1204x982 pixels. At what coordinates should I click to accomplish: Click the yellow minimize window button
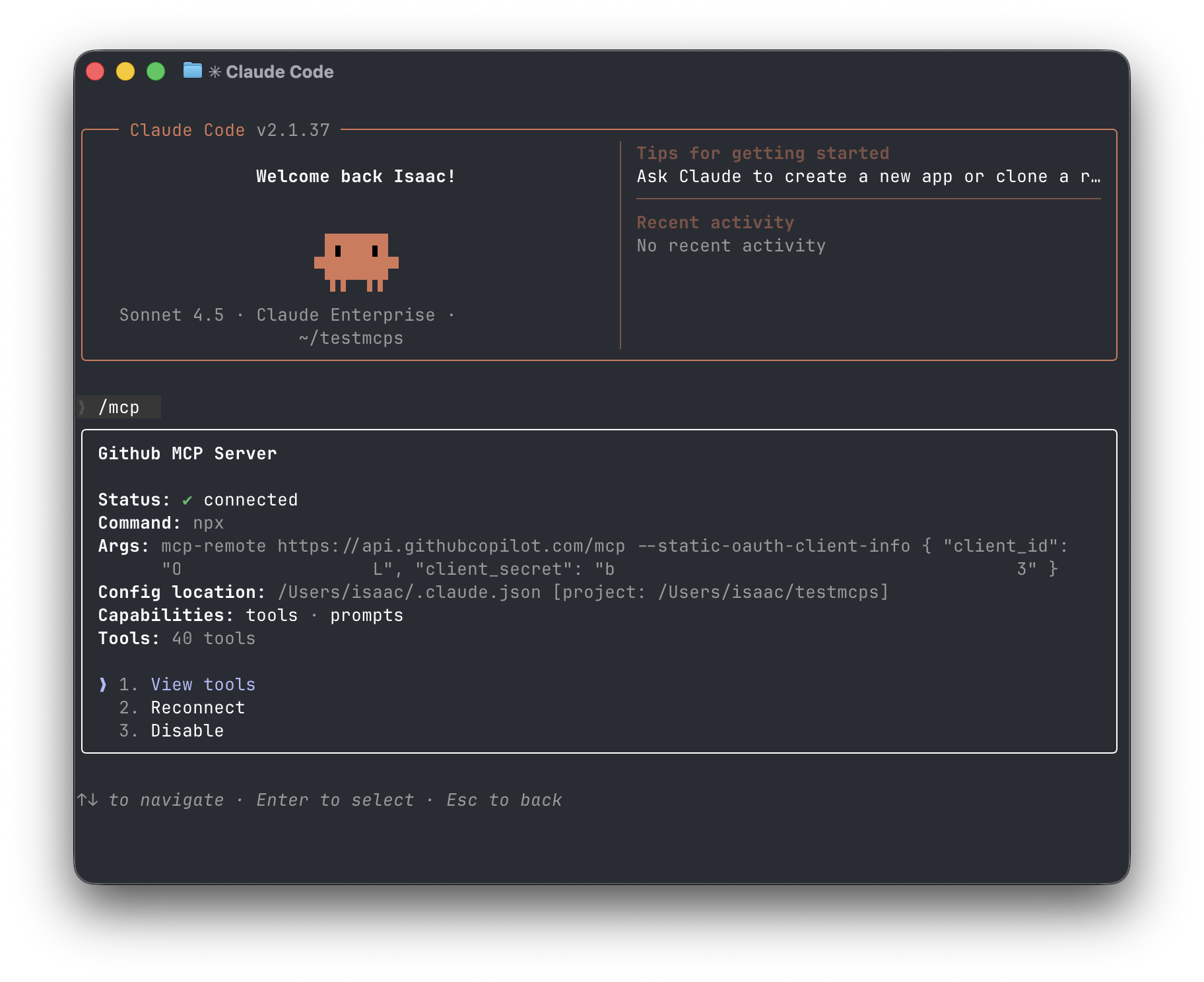(x=125, y=71)
